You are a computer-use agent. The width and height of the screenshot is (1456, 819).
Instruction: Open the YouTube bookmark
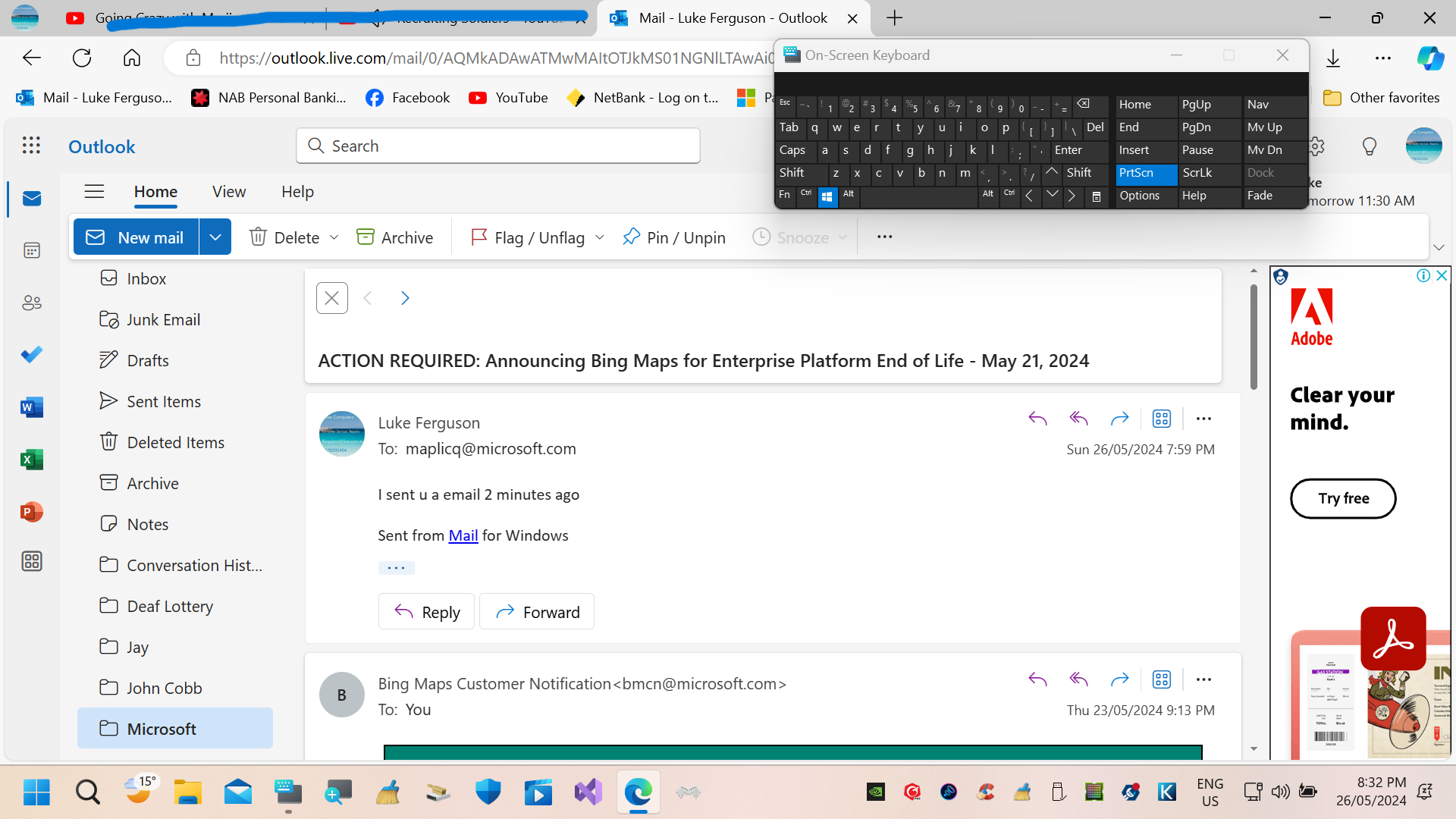[508, 98]
